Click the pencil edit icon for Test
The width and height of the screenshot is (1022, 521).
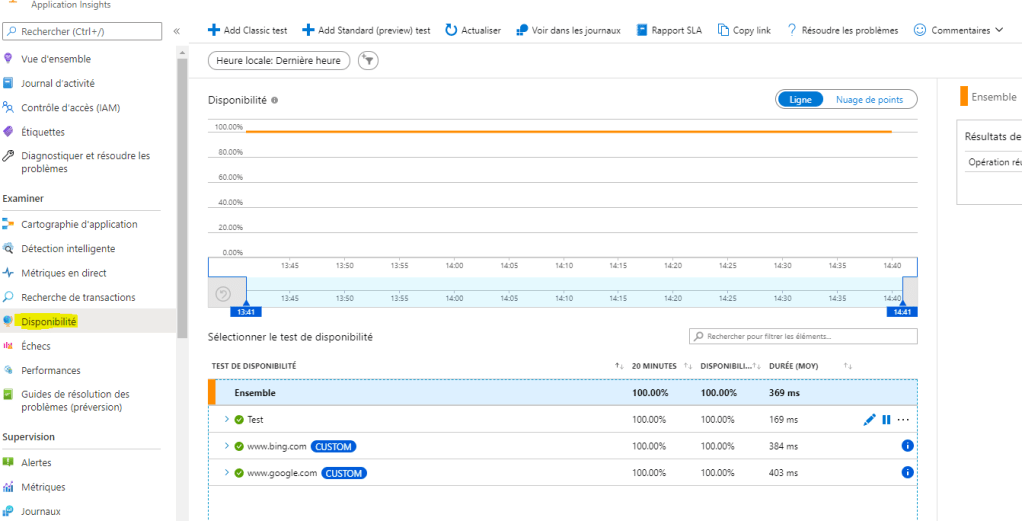(869, 420)
